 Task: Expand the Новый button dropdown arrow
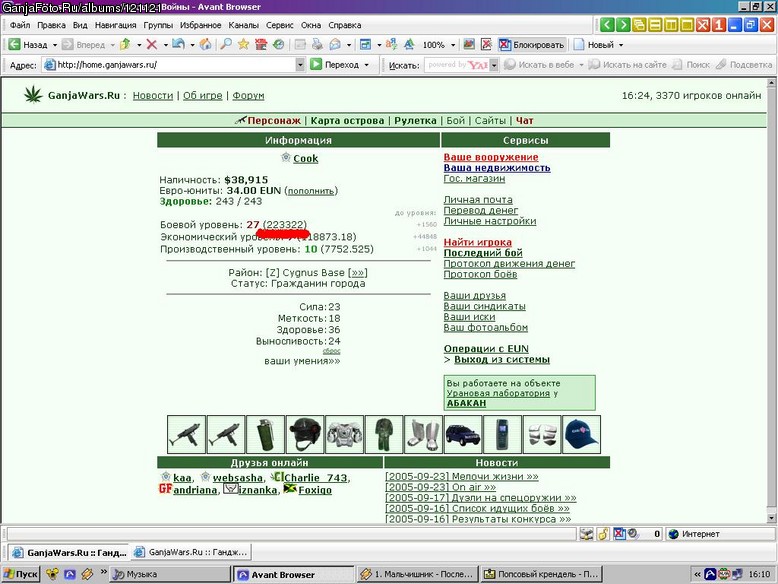(x=621, y=45)
